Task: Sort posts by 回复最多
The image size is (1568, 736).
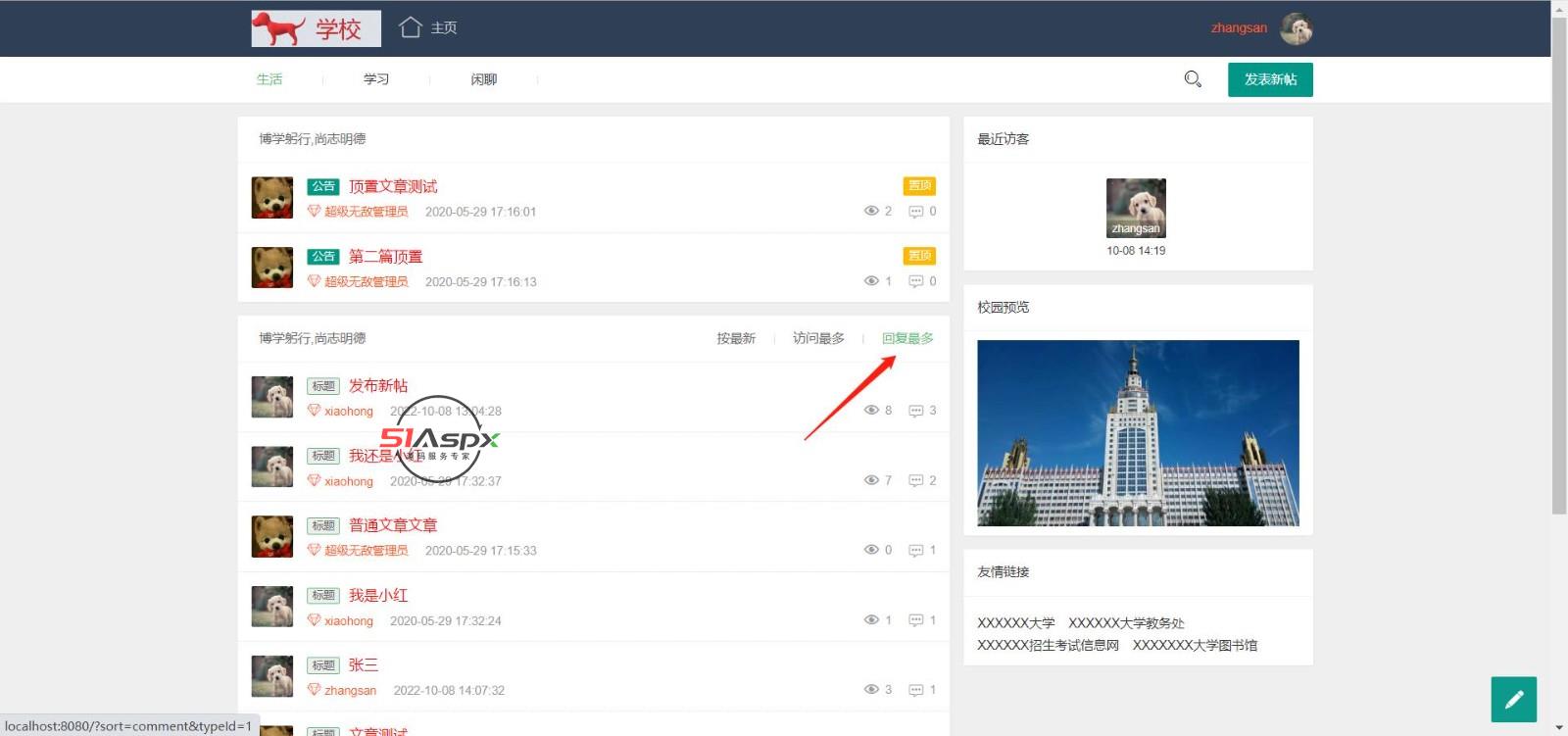Action: tap(907, 338)
